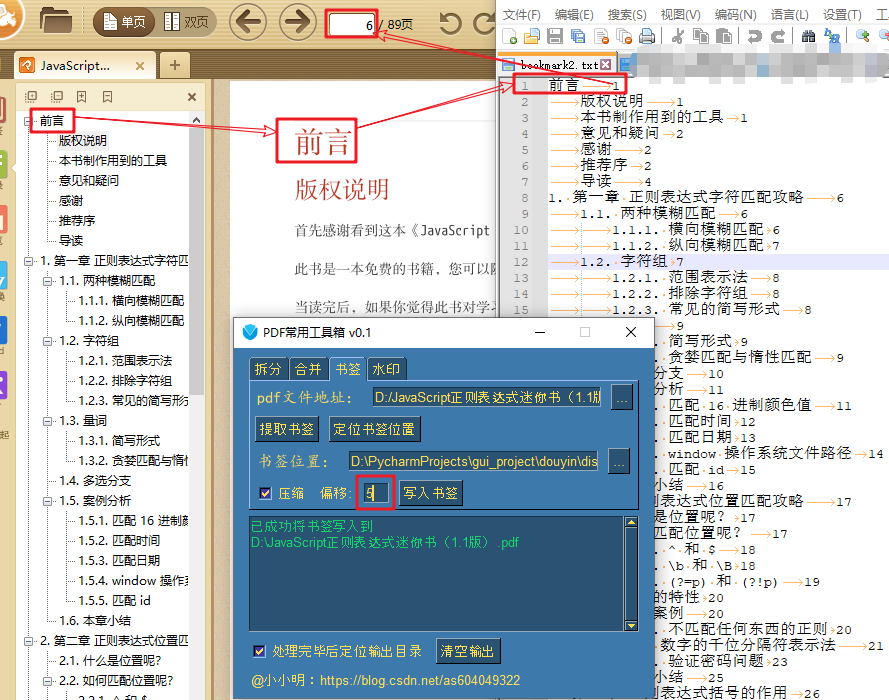
Task: Expand all bookmarks icon in bookmark panel
Action: [x=31, y=97]
